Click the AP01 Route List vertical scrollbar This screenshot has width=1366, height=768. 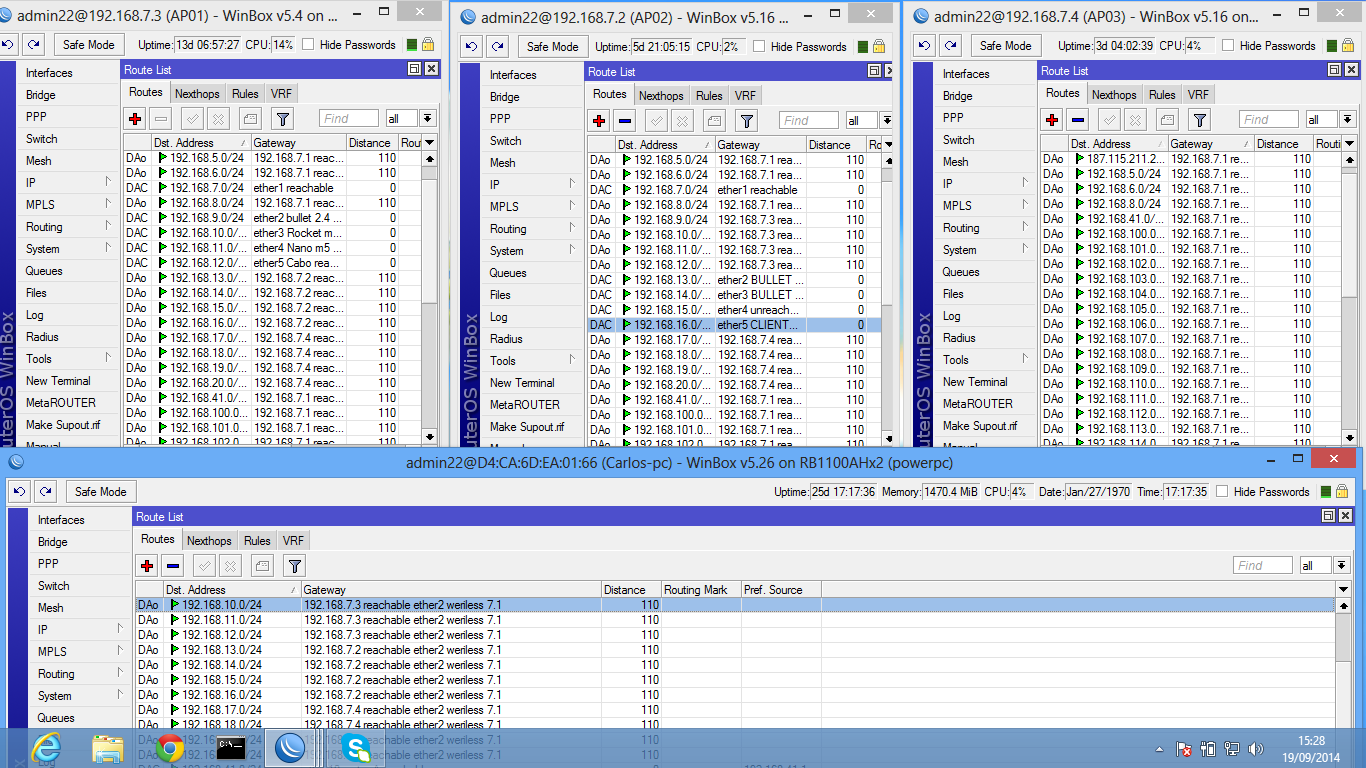coord(430,297)
